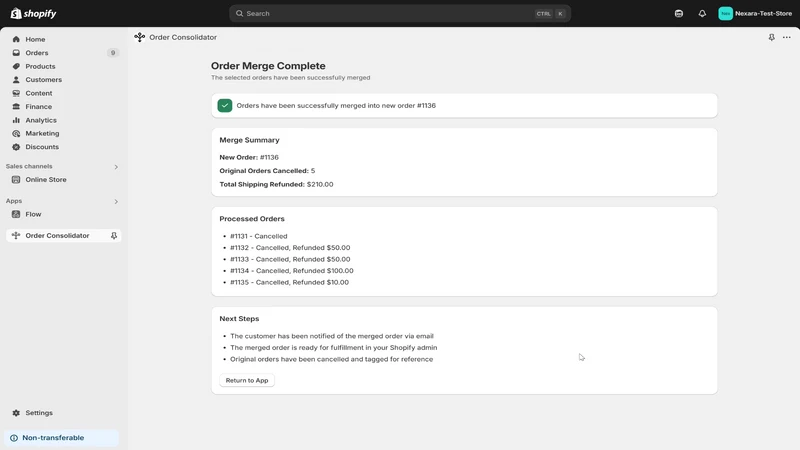Screen dimensions: 800x450
Task: Open the three-dot menu in the app header
Action: click(787, 37)
